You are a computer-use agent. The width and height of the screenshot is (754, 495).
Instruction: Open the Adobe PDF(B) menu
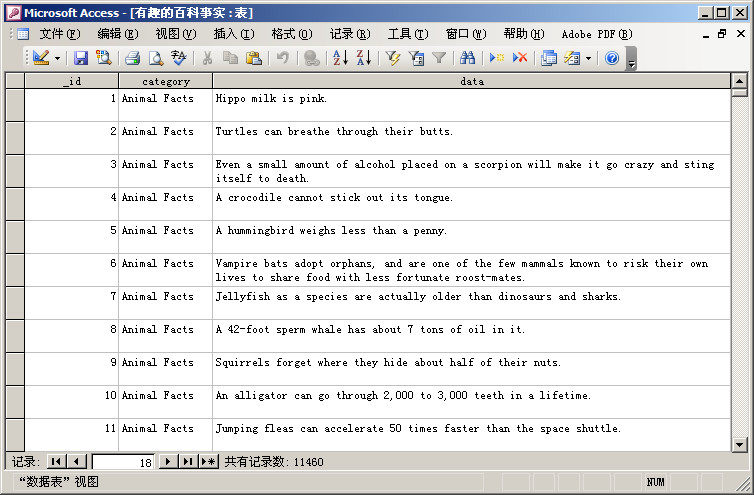(x=597, y=34)
